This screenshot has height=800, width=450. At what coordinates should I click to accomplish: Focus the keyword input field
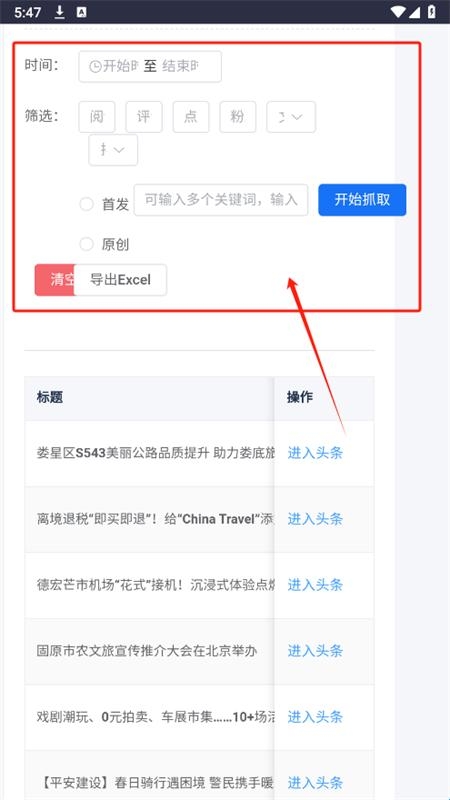pyautogui.click(x=221, y=199)
